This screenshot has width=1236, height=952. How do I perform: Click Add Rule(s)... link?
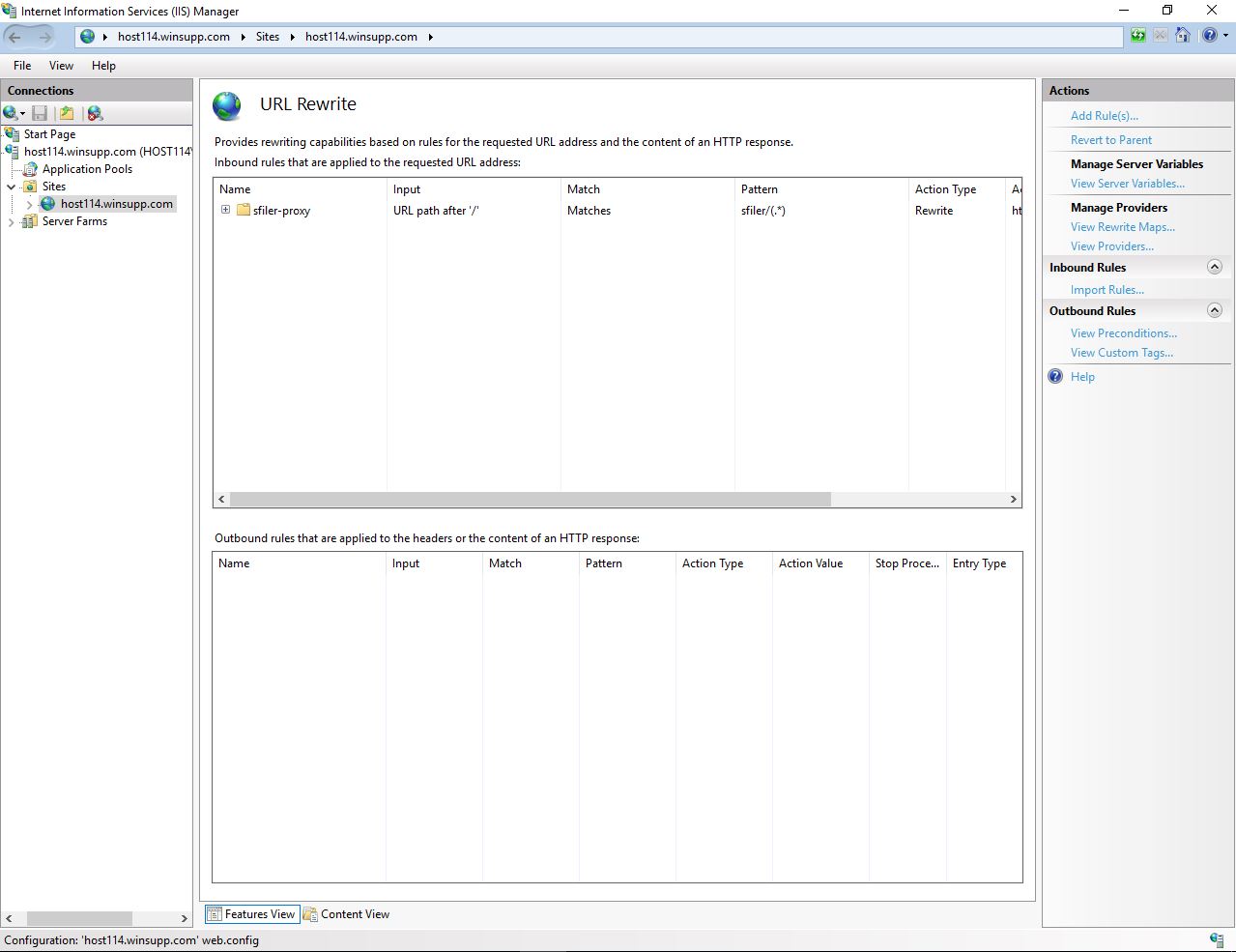(1105, 116)
